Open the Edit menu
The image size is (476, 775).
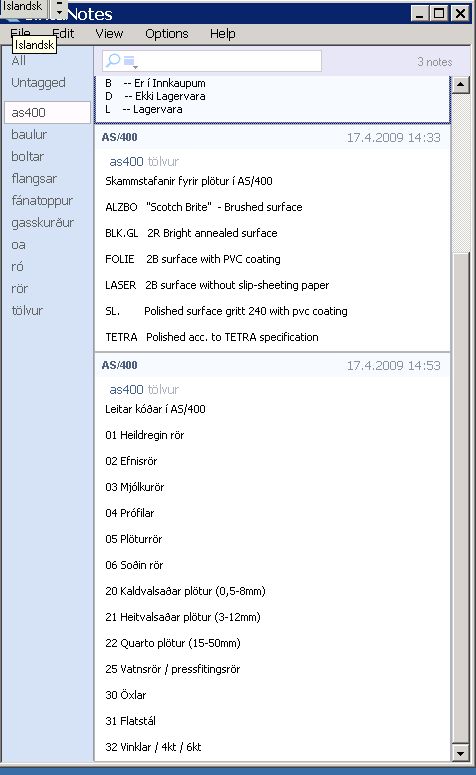coord(64,34)
